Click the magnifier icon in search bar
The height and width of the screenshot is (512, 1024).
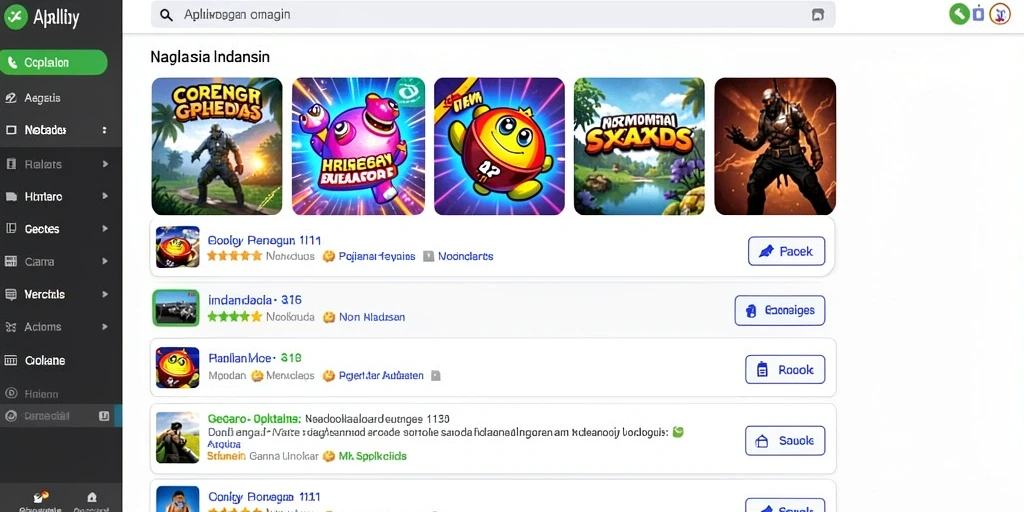coord(167,15)
